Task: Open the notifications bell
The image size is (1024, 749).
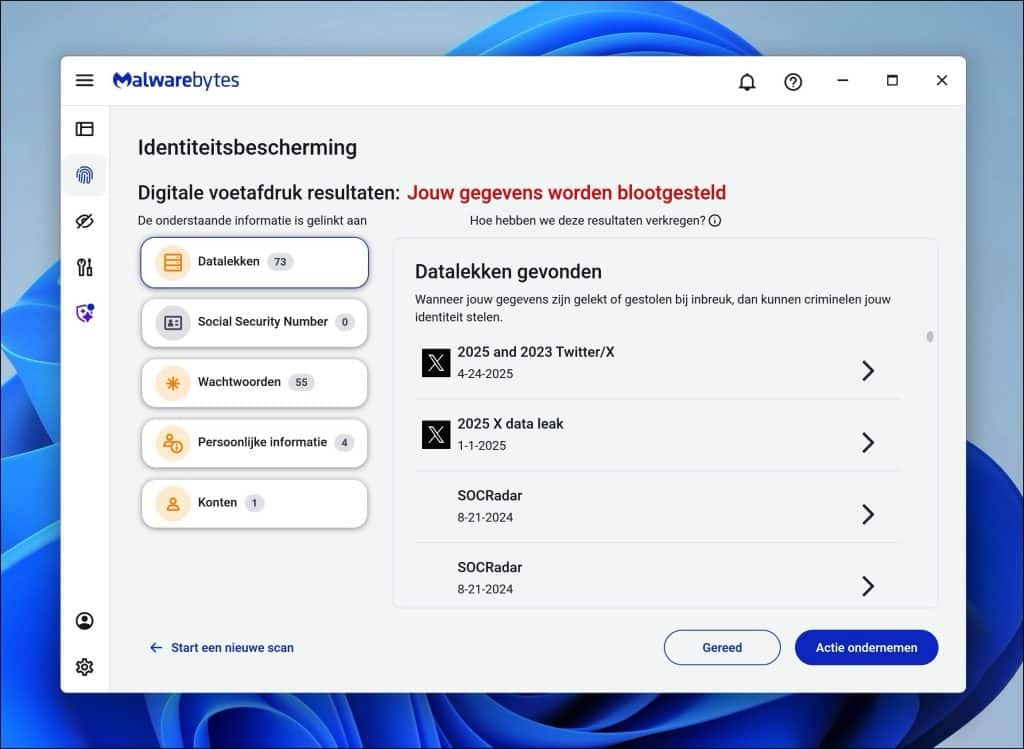Action: (x=746, y=81)
